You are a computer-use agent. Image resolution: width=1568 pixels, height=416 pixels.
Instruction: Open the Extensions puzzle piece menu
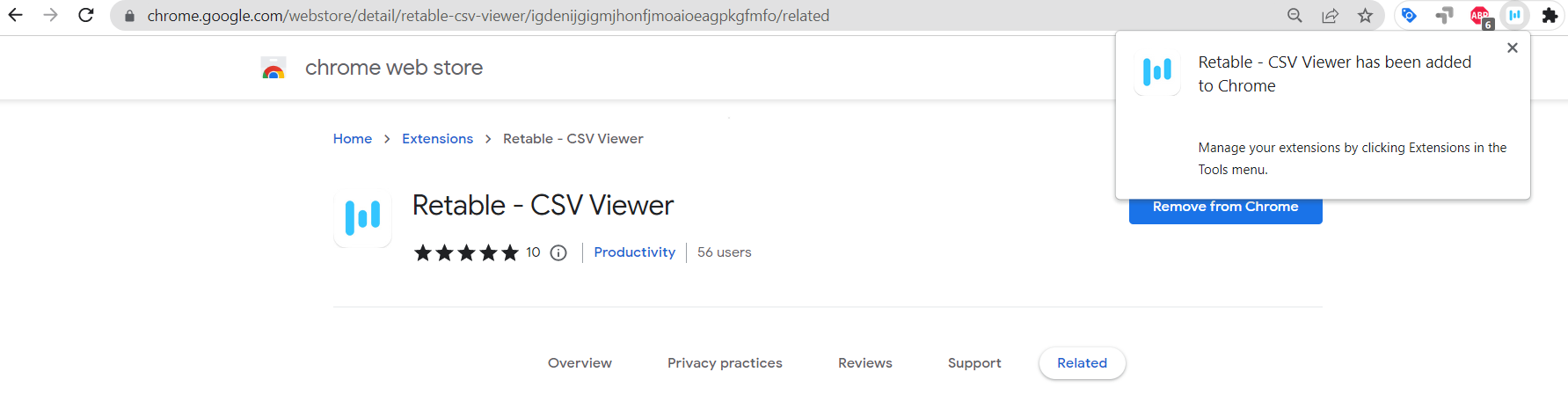[1550, 15]
